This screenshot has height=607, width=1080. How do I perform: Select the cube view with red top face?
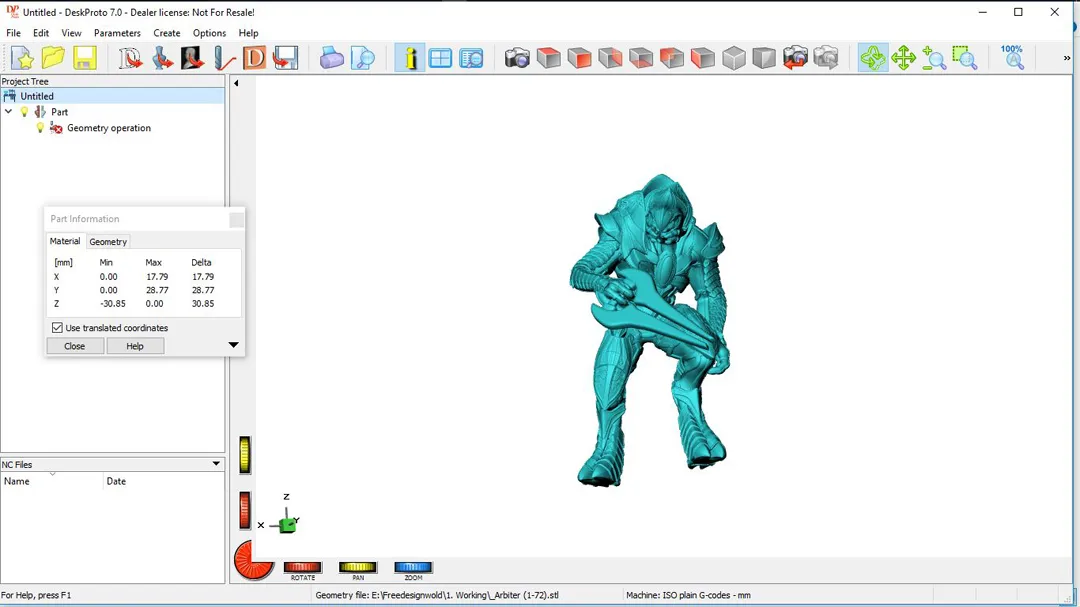[548, 58]
